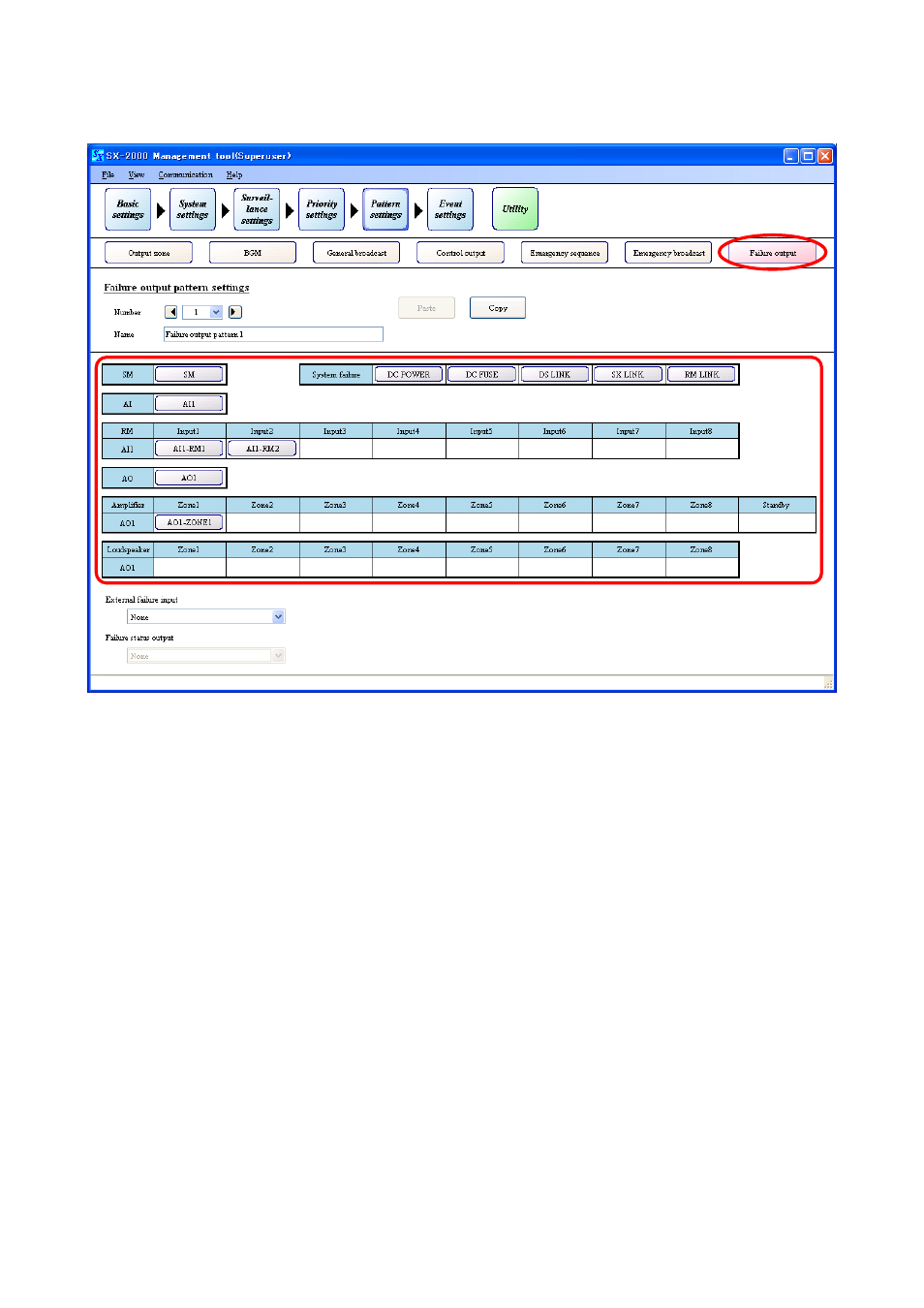Click the RM AI1 Input3 cell
This screenshot has height=1308, width=924.
point(335,449)
